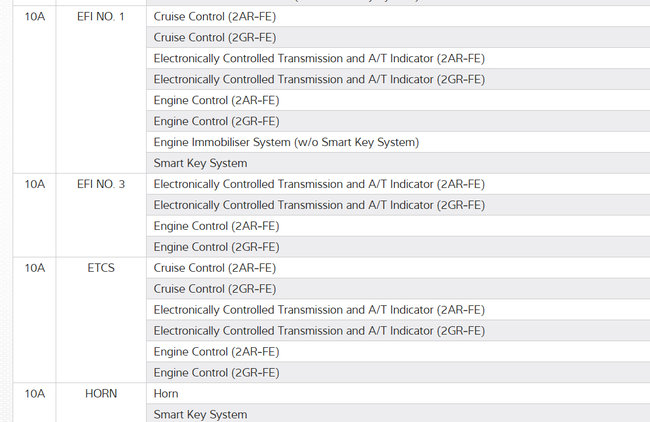Select Engine Control (2AR-FE) under EFI NO. 3

coord(216,226)
